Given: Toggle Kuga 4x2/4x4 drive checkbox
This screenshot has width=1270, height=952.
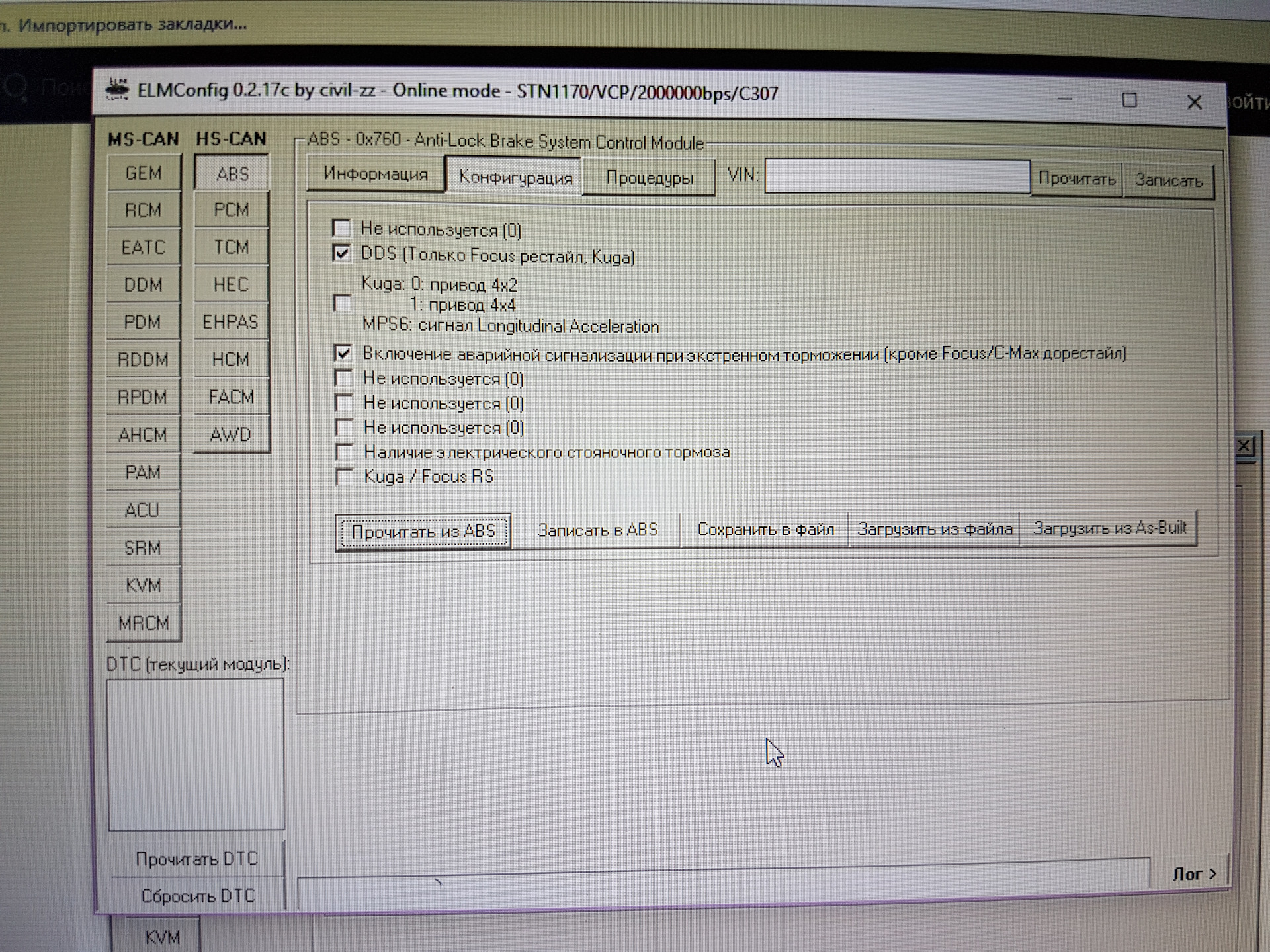Looking at the screenshot, I should point(343,303).
